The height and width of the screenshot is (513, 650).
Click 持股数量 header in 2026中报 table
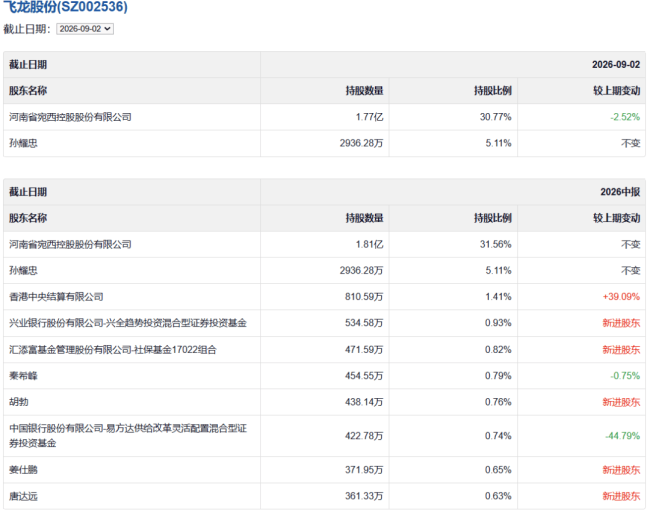(364, 218)
